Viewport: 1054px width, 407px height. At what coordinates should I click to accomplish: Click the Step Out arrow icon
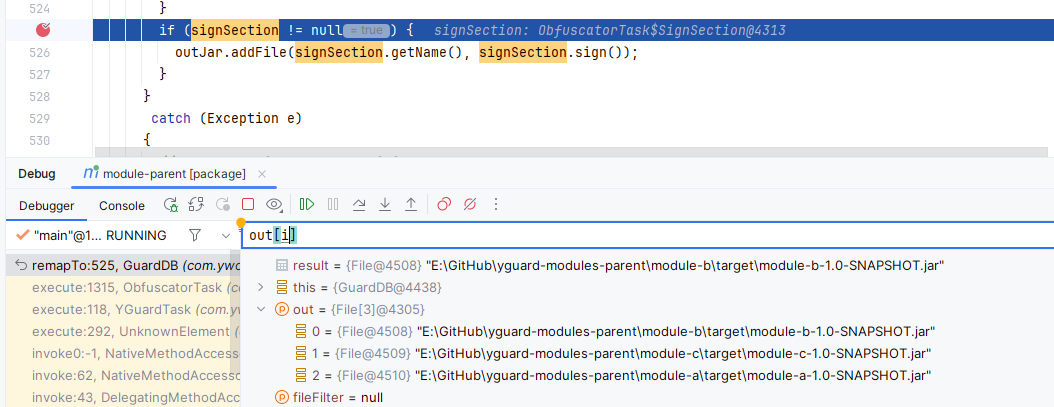tap(411, 205)
